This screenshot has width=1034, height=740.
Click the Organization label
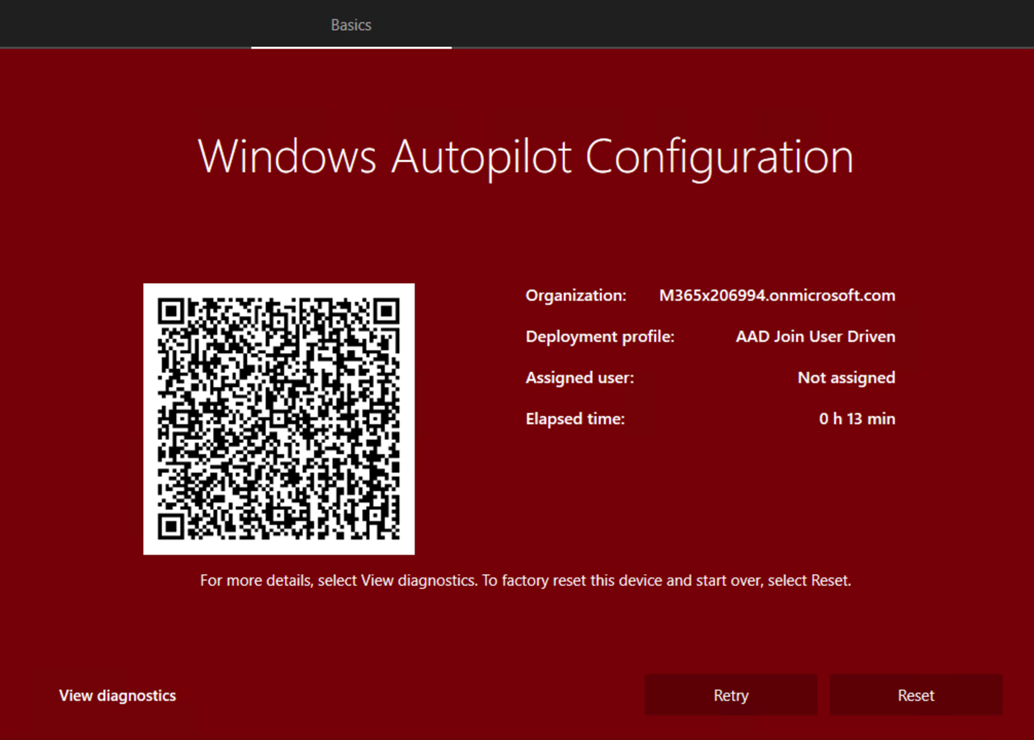pos(576,295)
